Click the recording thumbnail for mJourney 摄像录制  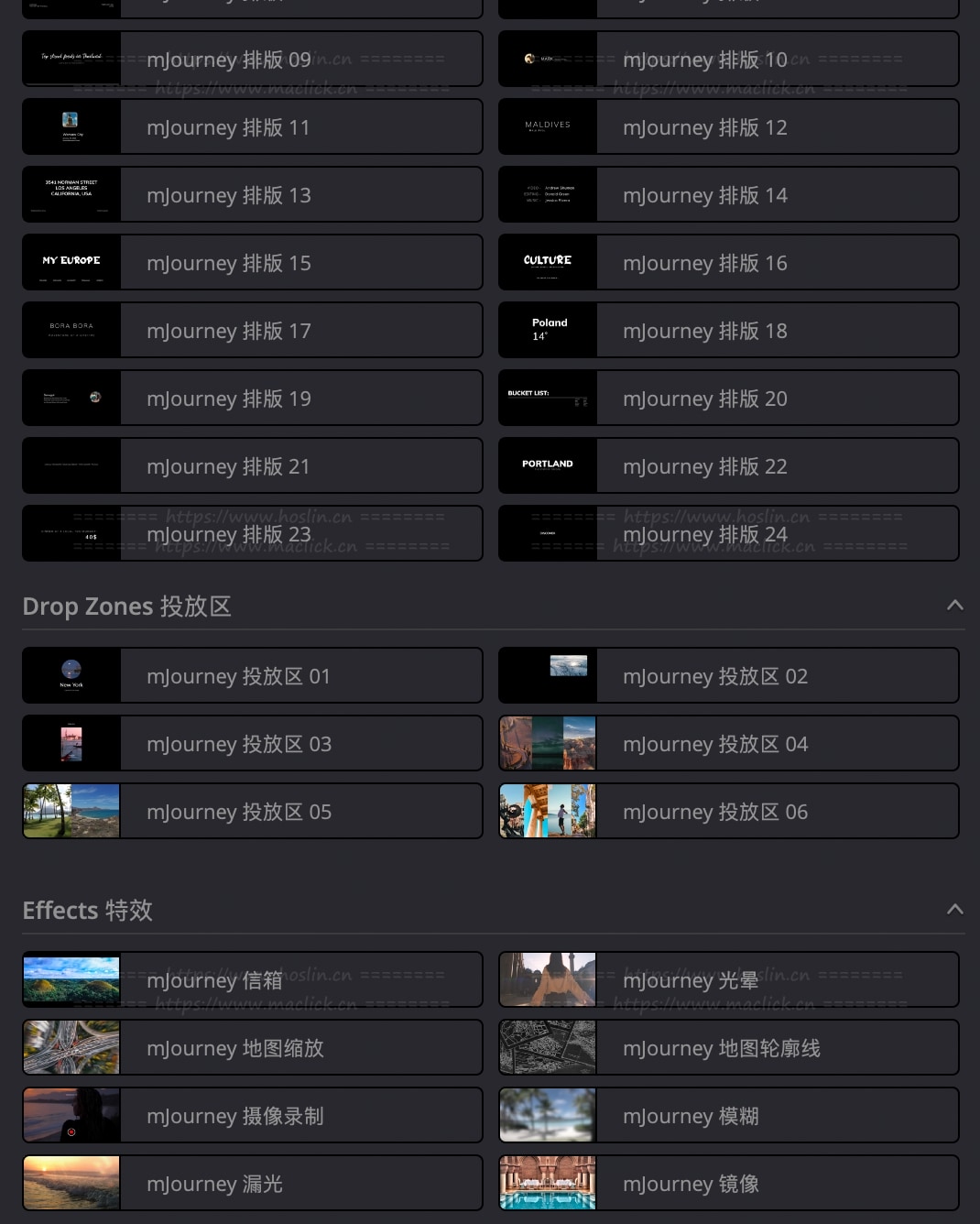pyautogui.click(x=71, y=1115)
